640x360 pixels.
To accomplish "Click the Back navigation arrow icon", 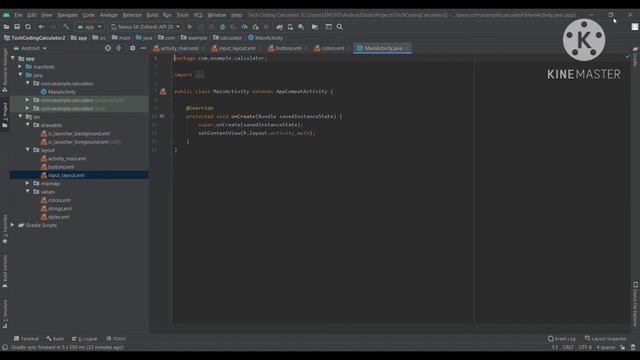I will click(x=41, y=27).
